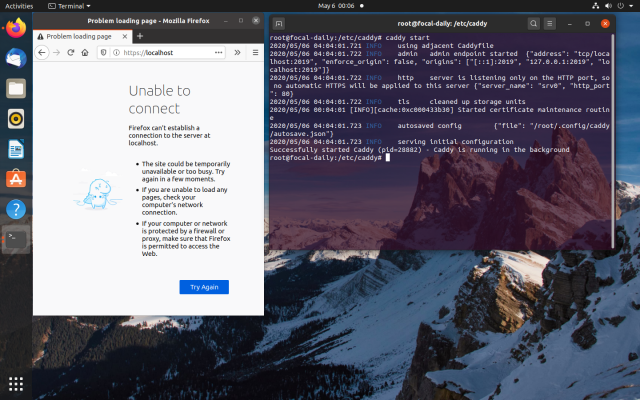Show site information for localhost
This screenshot has height=400, width=640.
pyautogui.click(x=115, y=51)
